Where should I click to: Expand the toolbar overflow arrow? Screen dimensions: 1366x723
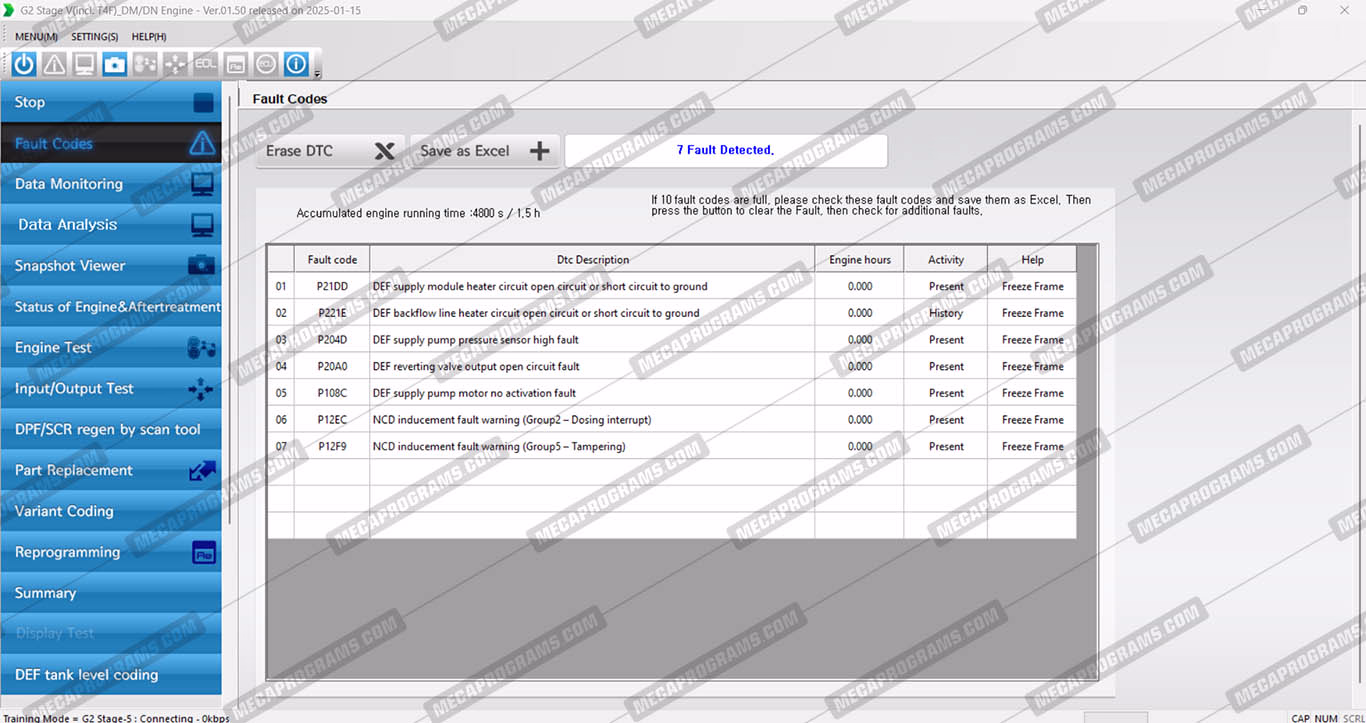pyautogui.click(x=317, y=74)
